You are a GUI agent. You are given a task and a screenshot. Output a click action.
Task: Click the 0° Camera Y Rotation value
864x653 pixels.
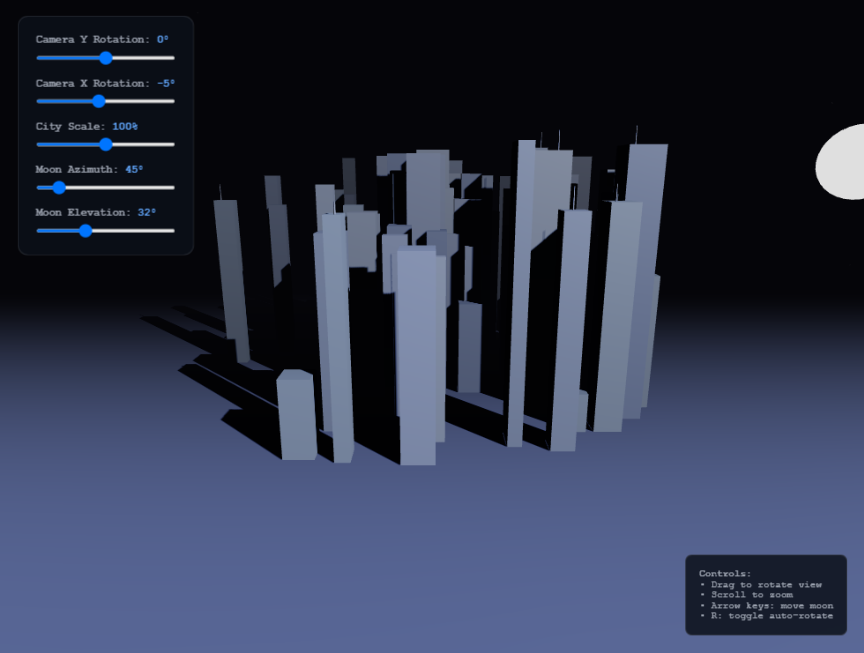pos(163,40)
